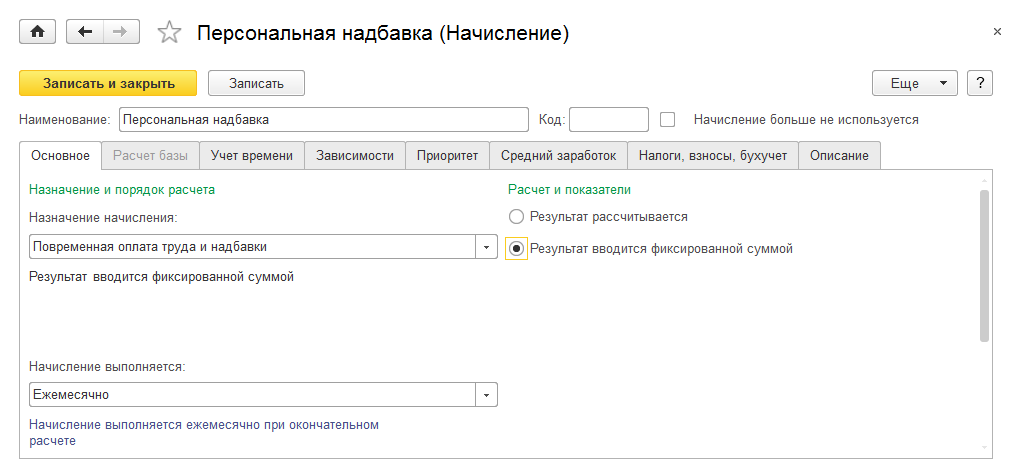The width and height of the screenshot is (1019, 473).
Task: Open the 'Начисление выполняется' dropdown arrow
Action: [486, 395]
